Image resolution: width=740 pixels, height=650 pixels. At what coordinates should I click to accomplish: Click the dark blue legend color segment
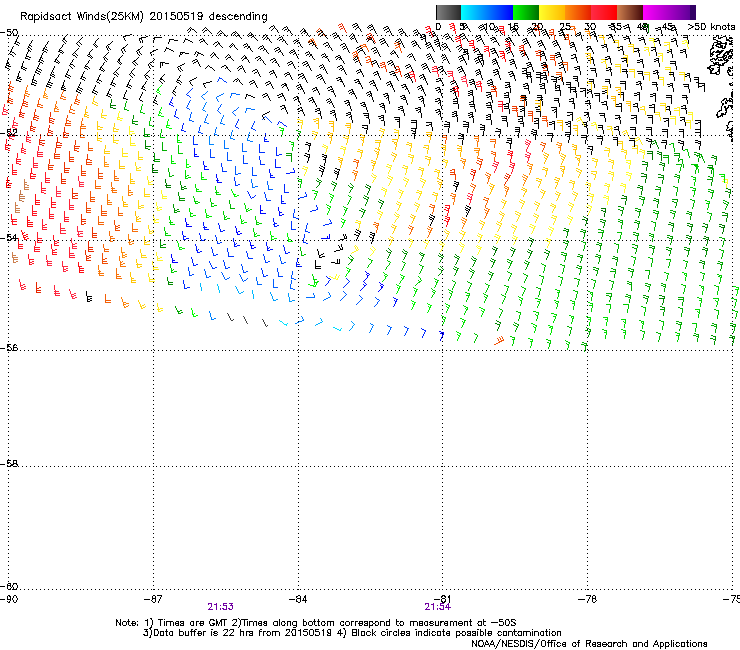pyautogui.click(x=500, y=12)
